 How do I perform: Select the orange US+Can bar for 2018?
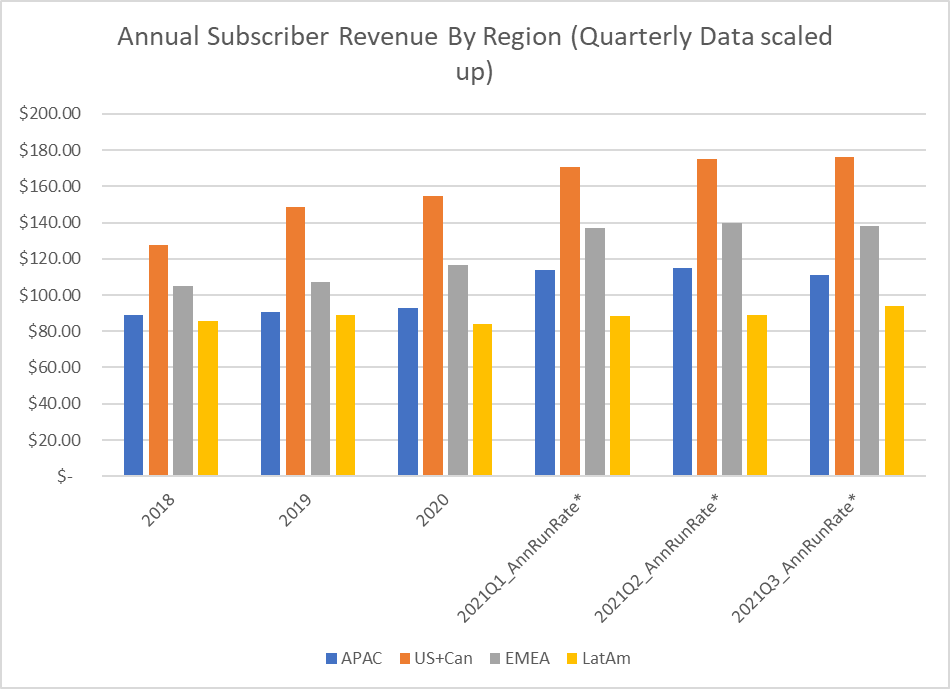(x=158, y=360)
